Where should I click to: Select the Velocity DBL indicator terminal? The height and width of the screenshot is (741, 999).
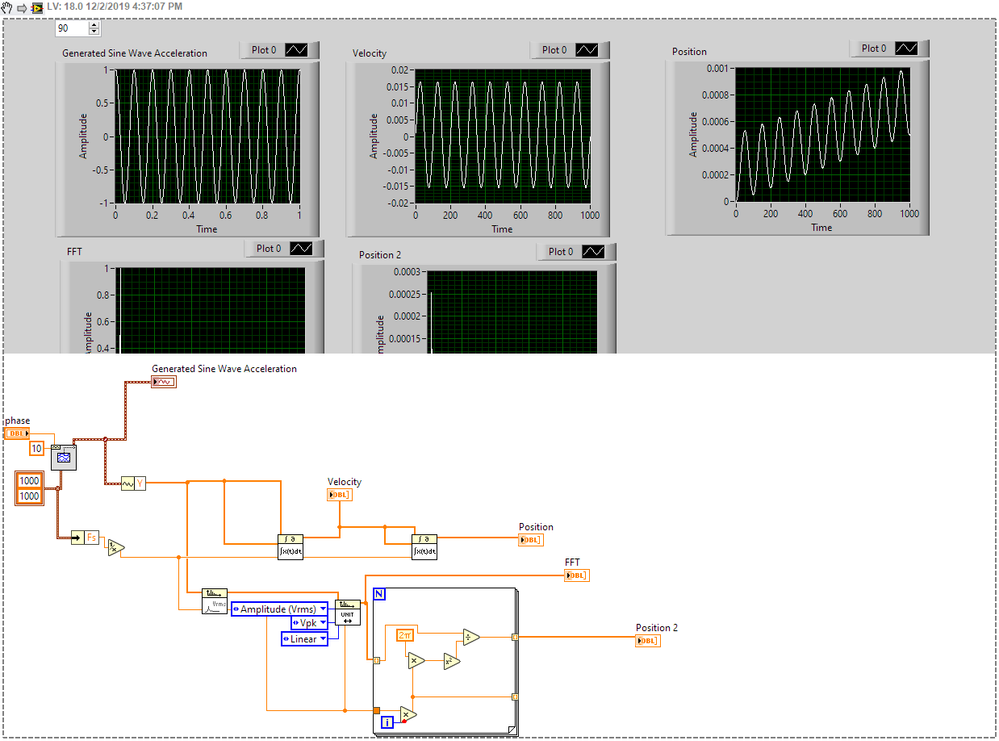point(340,494)
